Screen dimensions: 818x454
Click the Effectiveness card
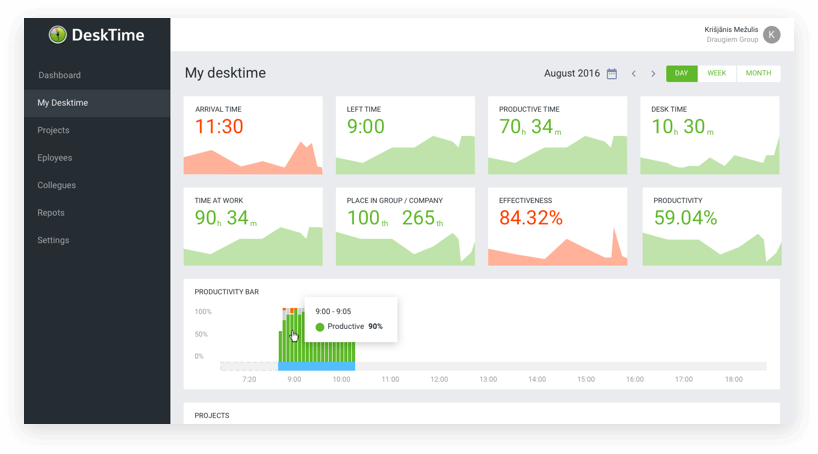click(x=558, y=226)
